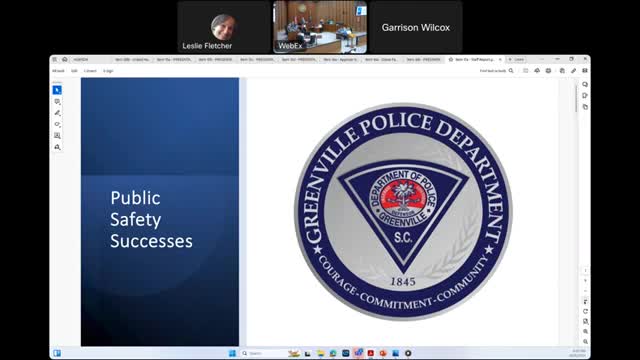The image size is (640, 360).
Task: Click the Public Safety Successes title text
Action: [151, 220]
